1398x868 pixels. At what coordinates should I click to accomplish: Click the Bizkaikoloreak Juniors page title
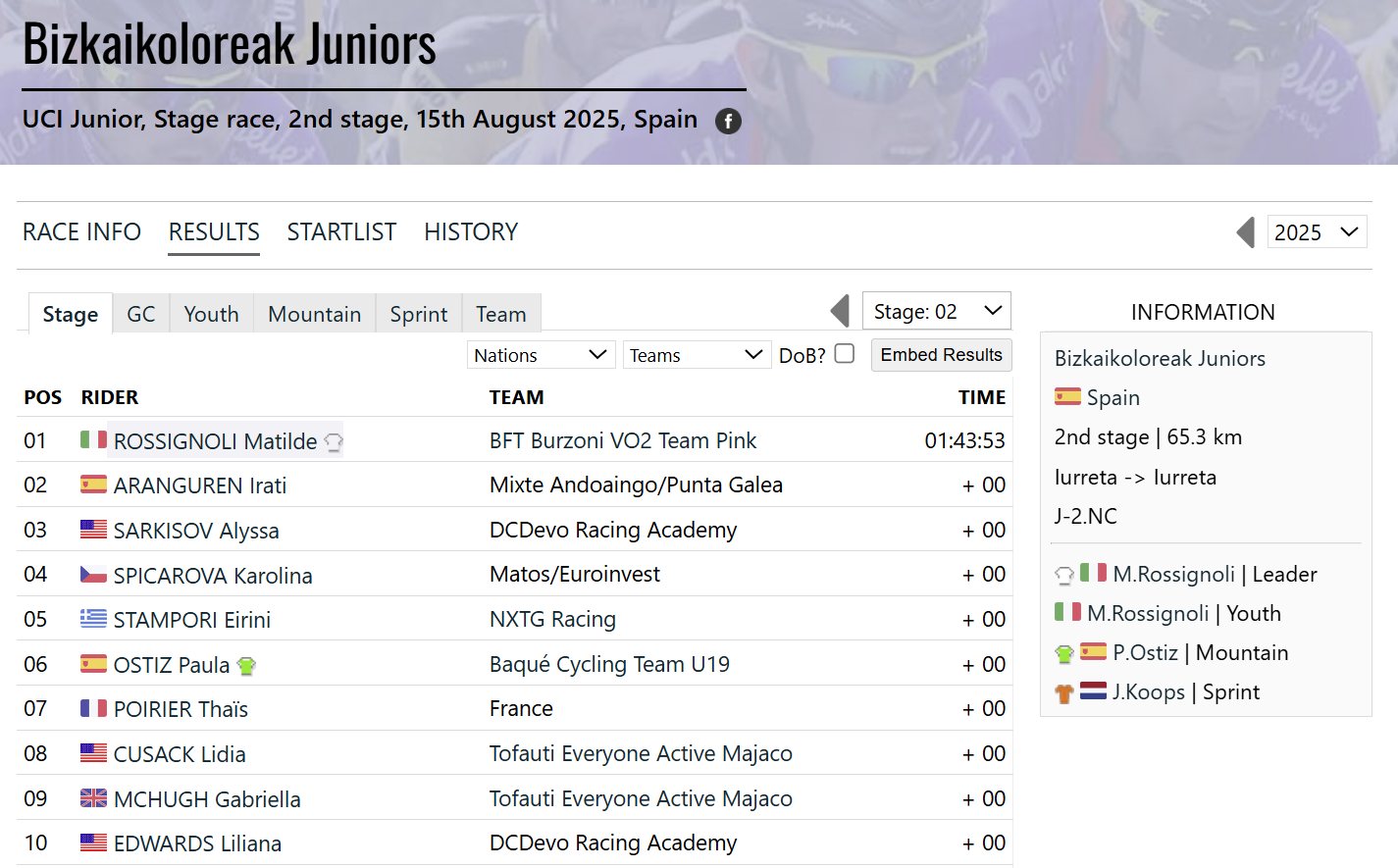[230, 44]
